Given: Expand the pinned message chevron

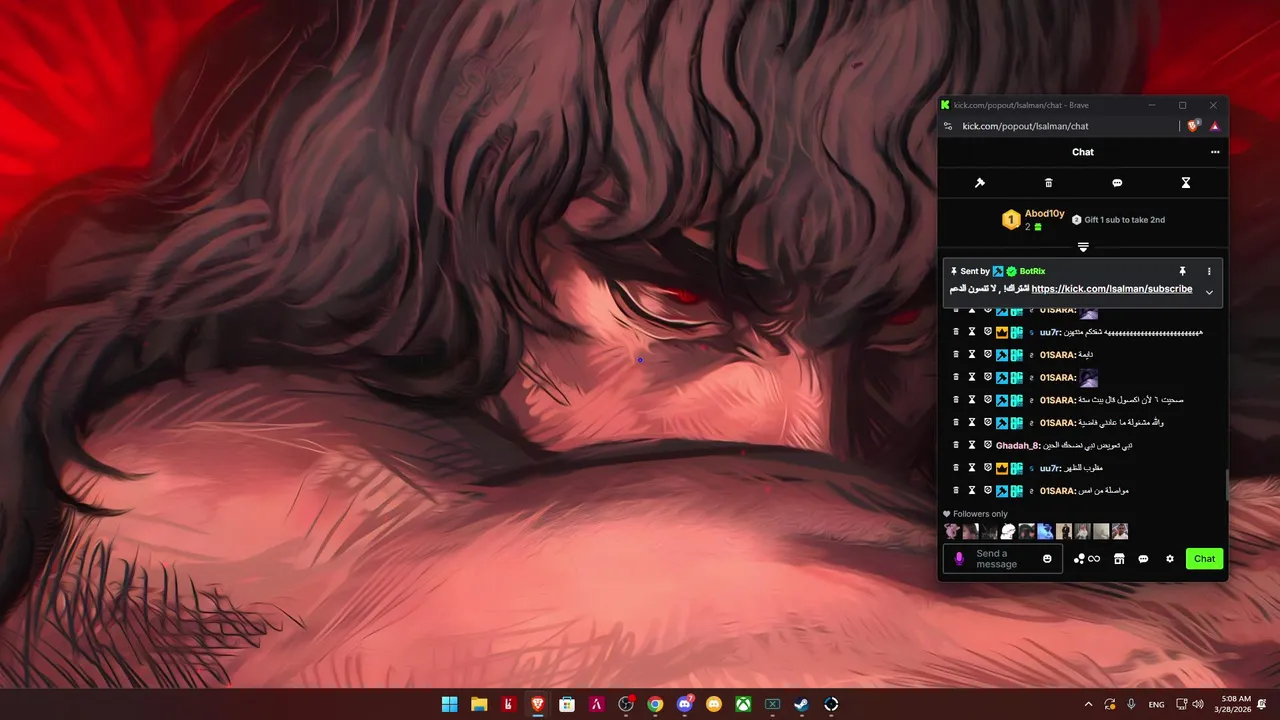Looking at the screenshot, I should 1209,292.
